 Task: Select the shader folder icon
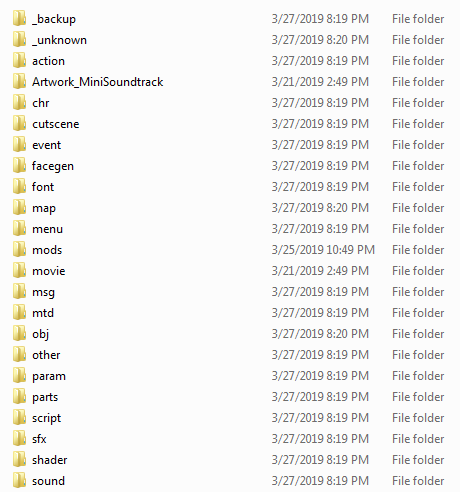(19, 459)
